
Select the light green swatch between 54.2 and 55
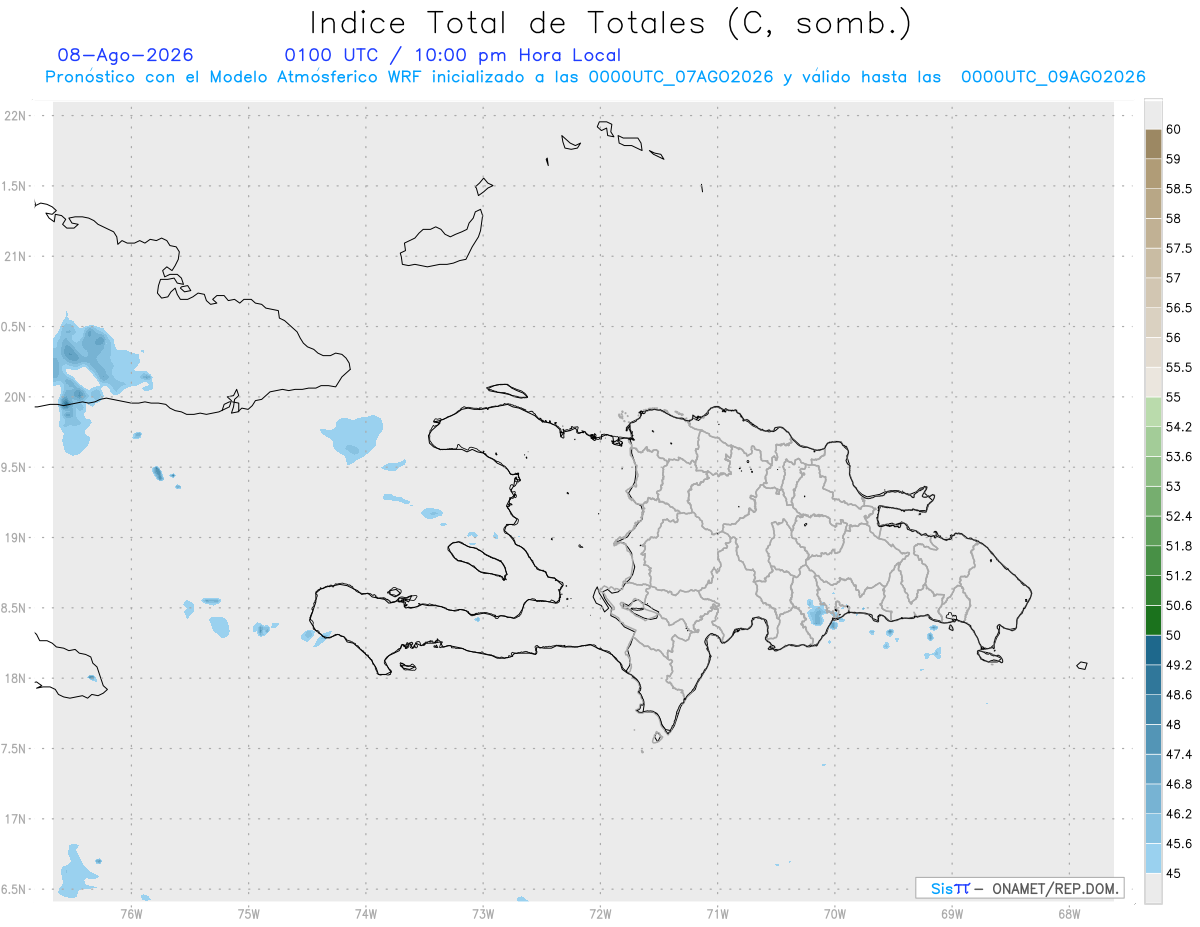click(1153, 412)
